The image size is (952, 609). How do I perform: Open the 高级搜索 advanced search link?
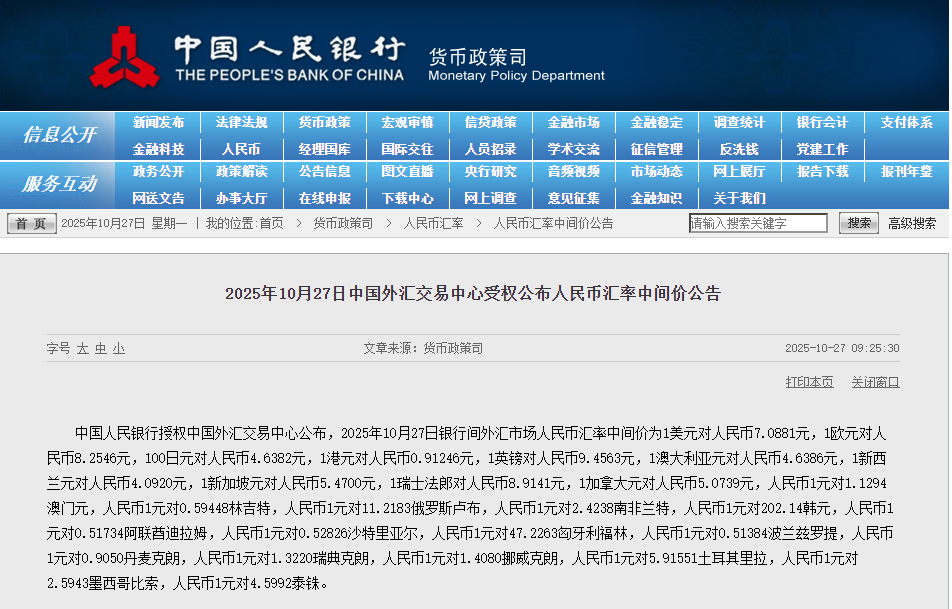coord(912,223)
